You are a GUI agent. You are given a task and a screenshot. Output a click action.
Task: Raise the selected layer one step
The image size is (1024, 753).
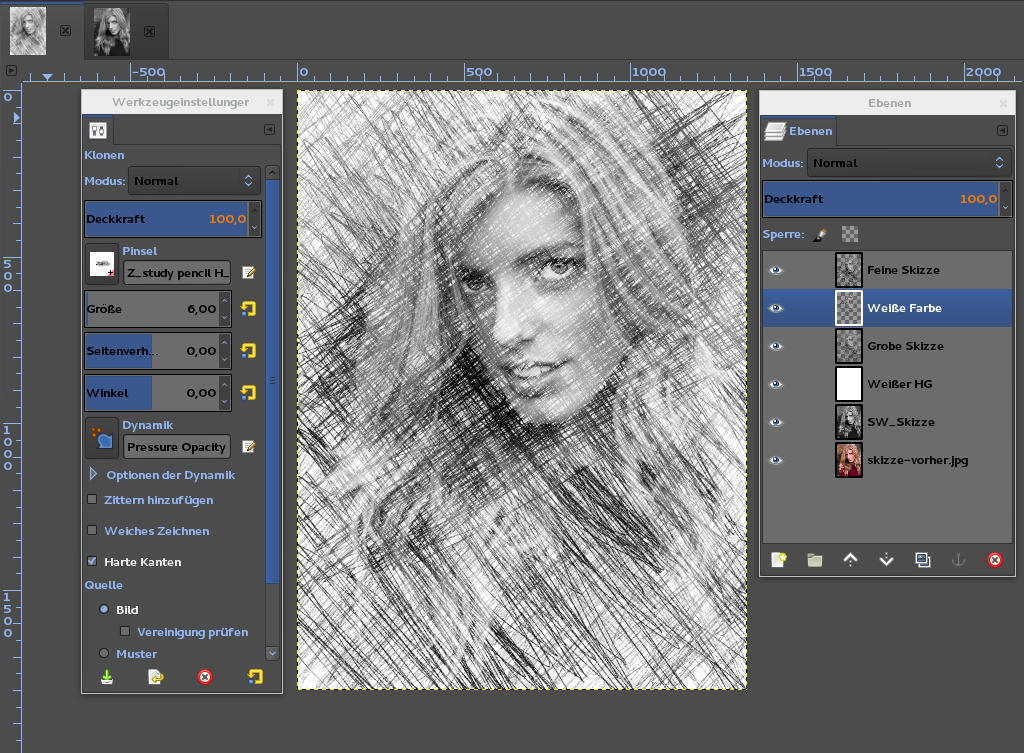click(850, 560)
